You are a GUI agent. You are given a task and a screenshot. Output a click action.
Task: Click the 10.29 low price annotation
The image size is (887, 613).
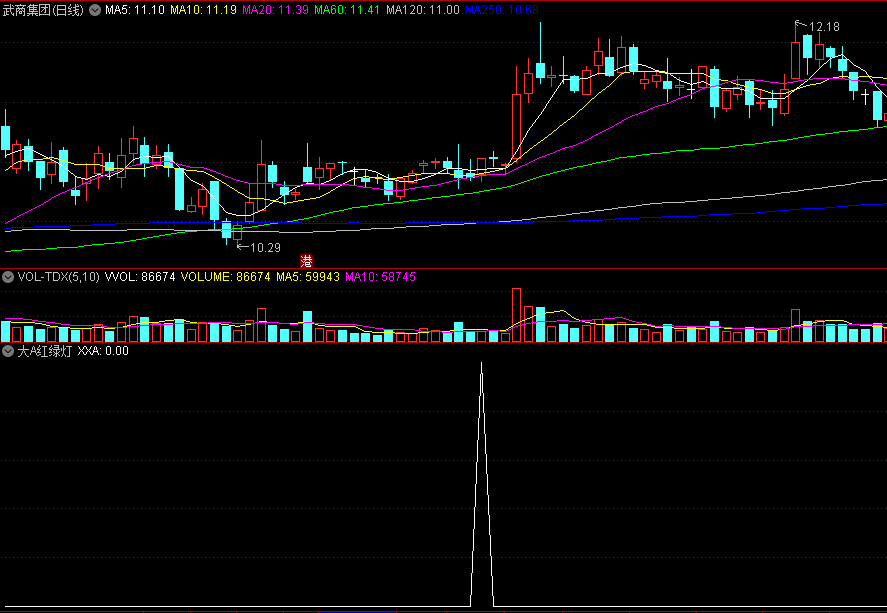(265, 248)
